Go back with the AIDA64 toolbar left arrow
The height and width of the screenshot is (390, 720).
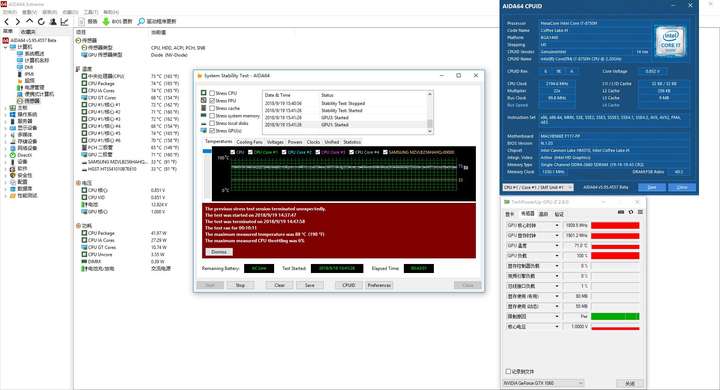click(6, 22)
